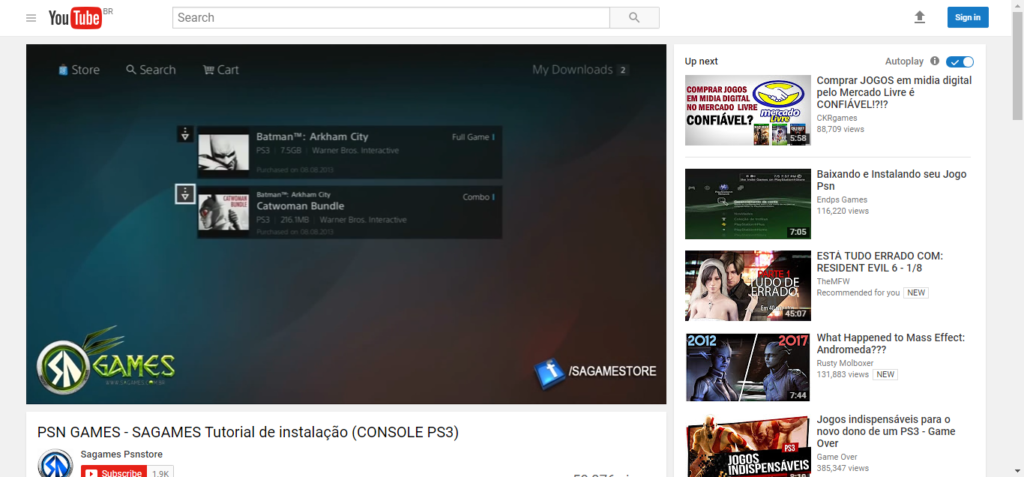Click the Mercado Livre CONFIÁVEL video thumbnail
This screenshot has height=477, width=1024.
[748, 110]
